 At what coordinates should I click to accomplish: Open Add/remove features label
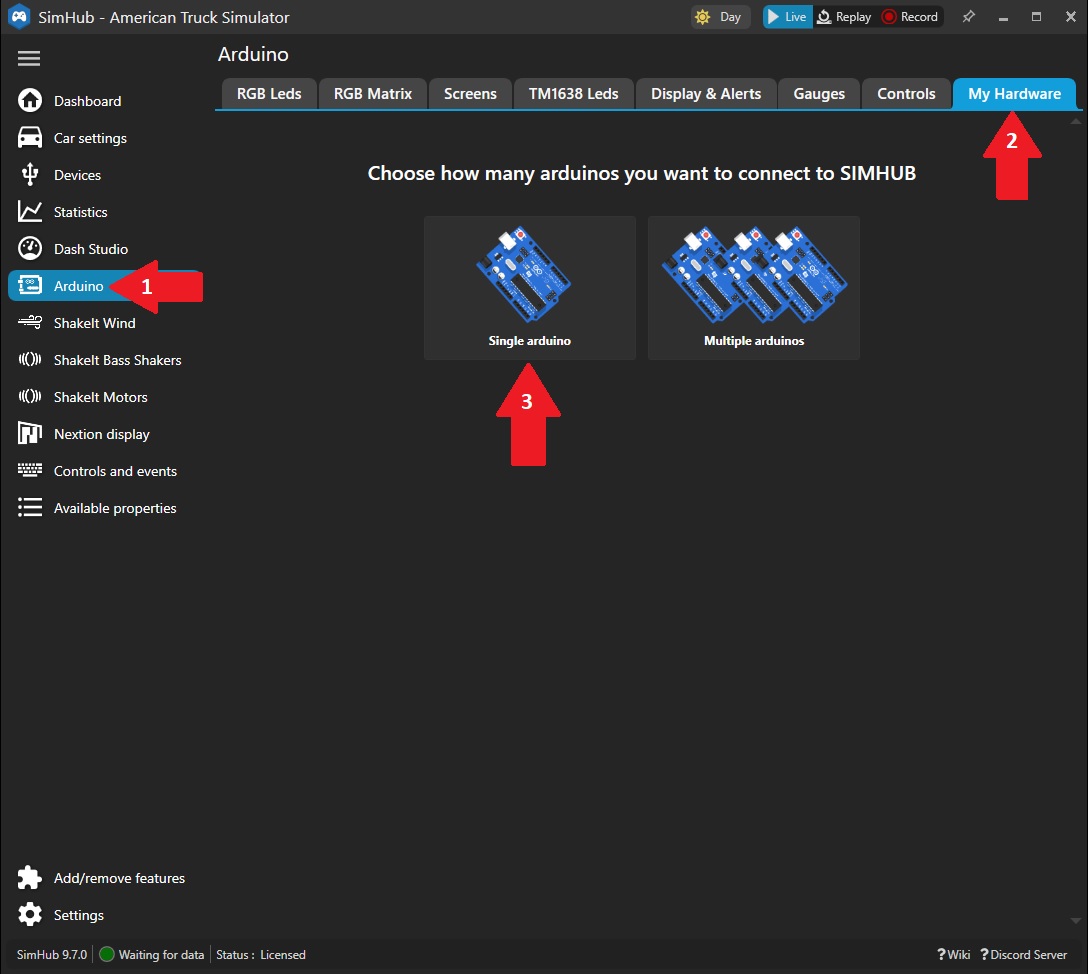pyautogui.click(x=119, y=878)
